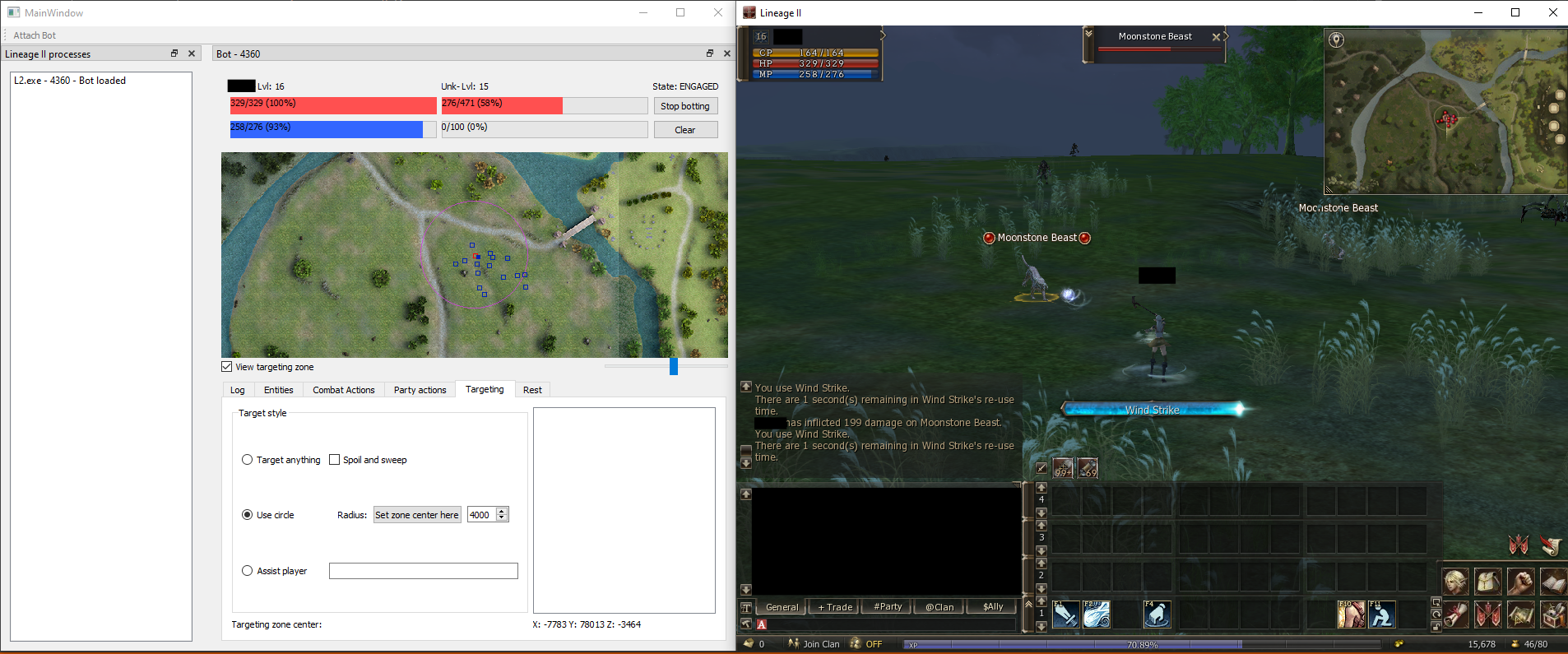
Task: Click Set zone center here button
Action: tap(417, 515)
